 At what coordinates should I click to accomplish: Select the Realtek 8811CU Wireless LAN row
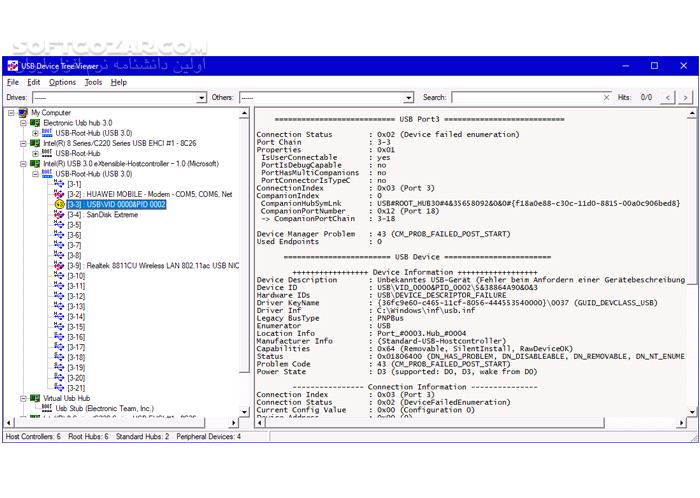pos(153,266)
